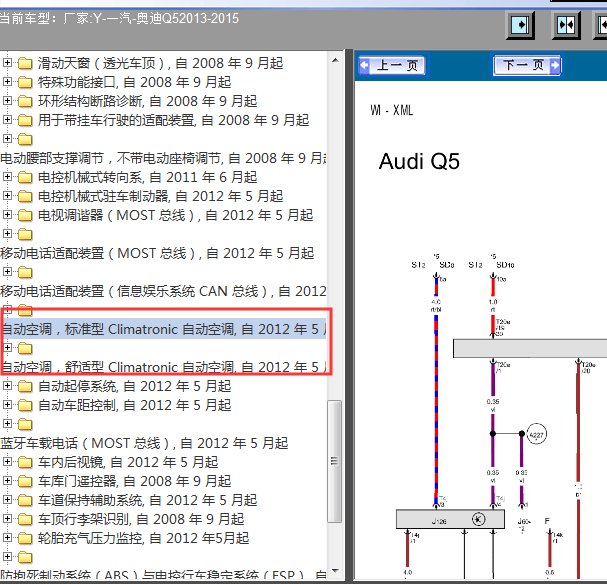Expand the 滑动天窗 (透光车顶) folder
The height and width of the screenshot is (584, 607).
7,62
